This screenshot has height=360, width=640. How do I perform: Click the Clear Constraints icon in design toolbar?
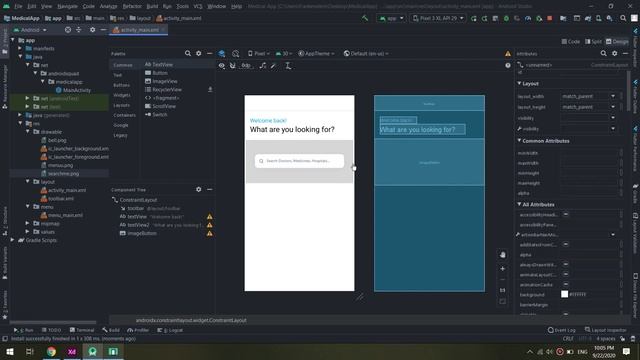[x=263, y=66]
